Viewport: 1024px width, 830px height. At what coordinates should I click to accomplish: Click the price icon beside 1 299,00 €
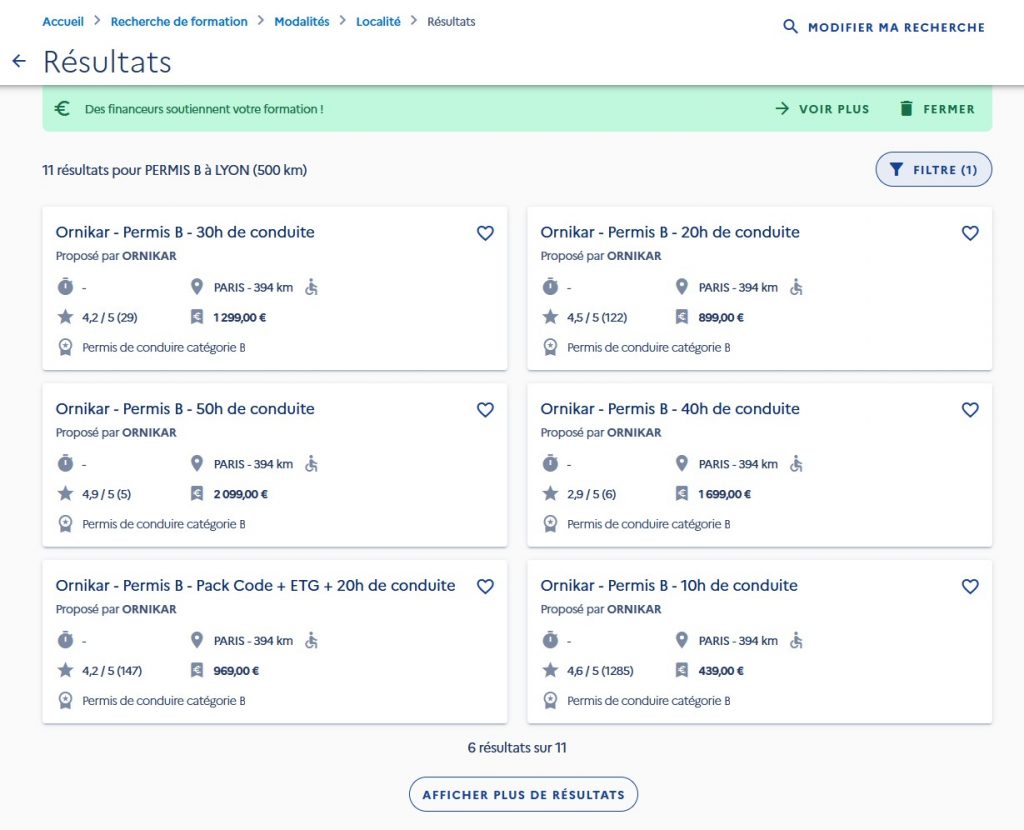coord(197,317)
